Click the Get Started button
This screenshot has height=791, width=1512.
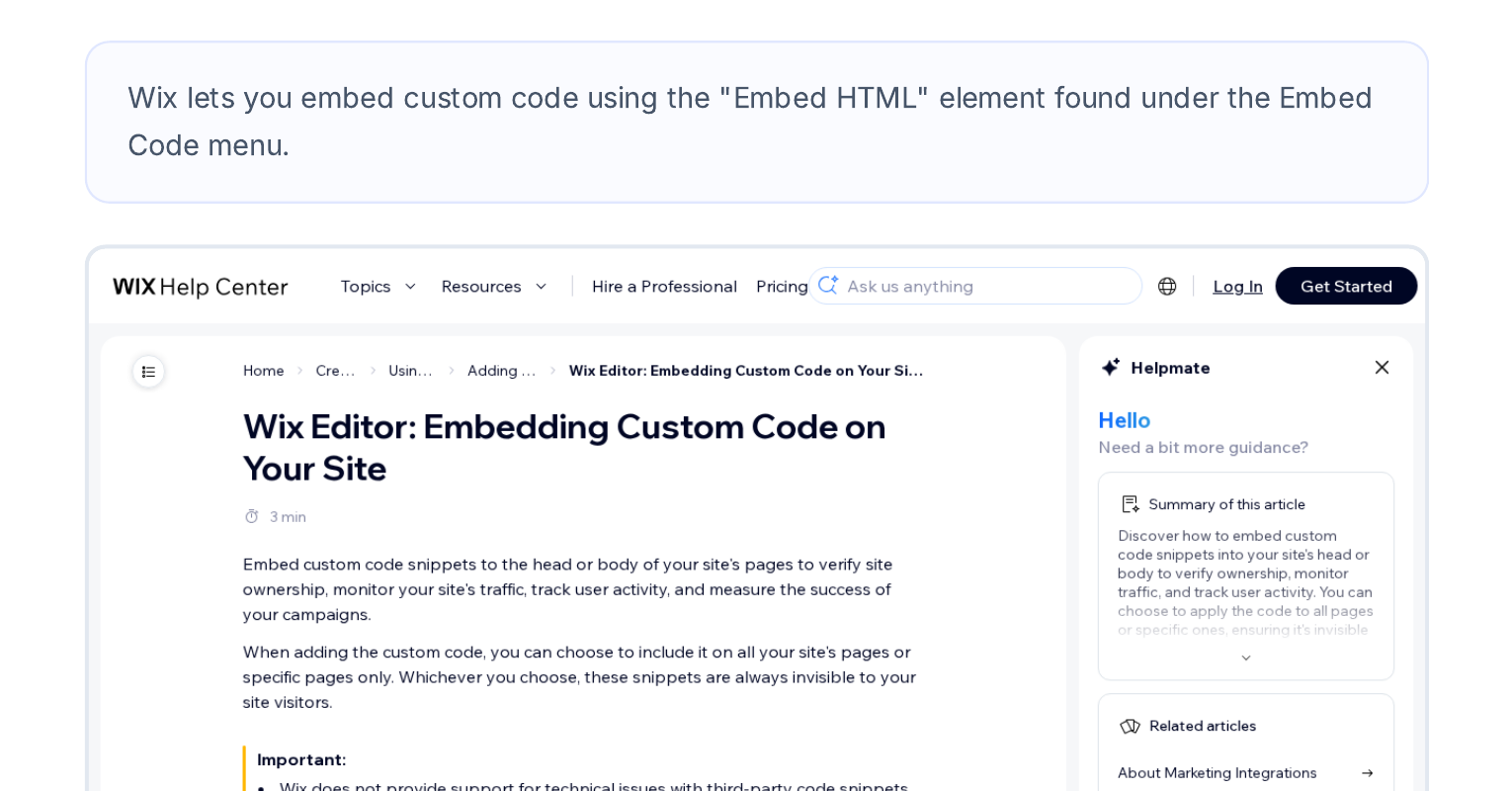click(x=1346, y=286)
